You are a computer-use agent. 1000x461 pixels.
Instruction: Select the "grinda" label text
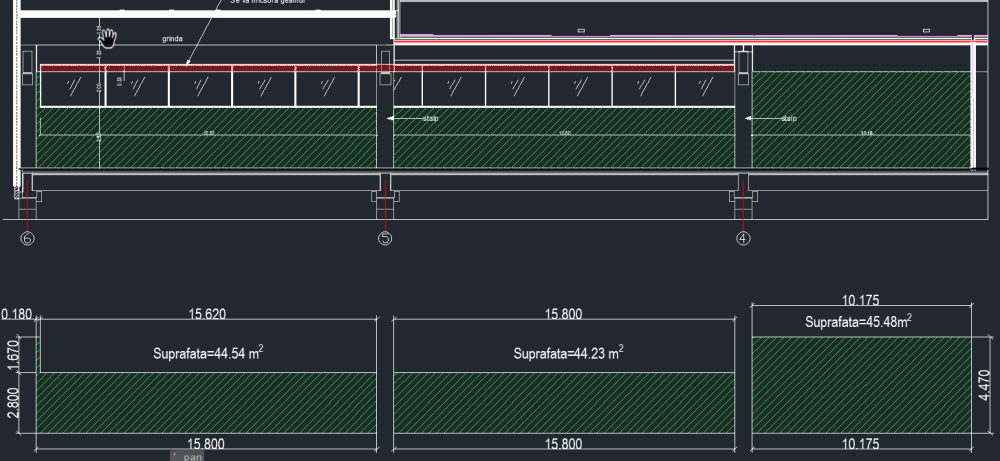172,39
